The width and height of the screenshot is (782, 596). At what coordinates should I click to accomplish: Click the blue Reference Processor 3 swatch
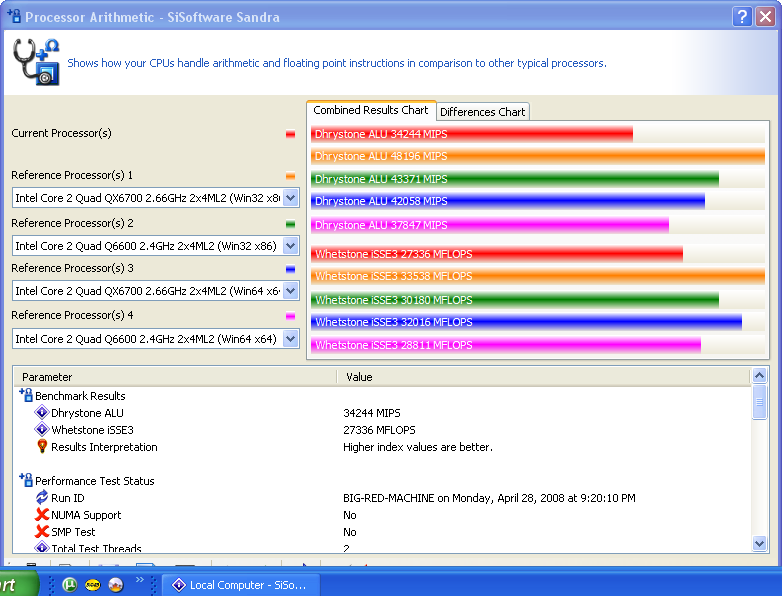click(x=290, y=269)
